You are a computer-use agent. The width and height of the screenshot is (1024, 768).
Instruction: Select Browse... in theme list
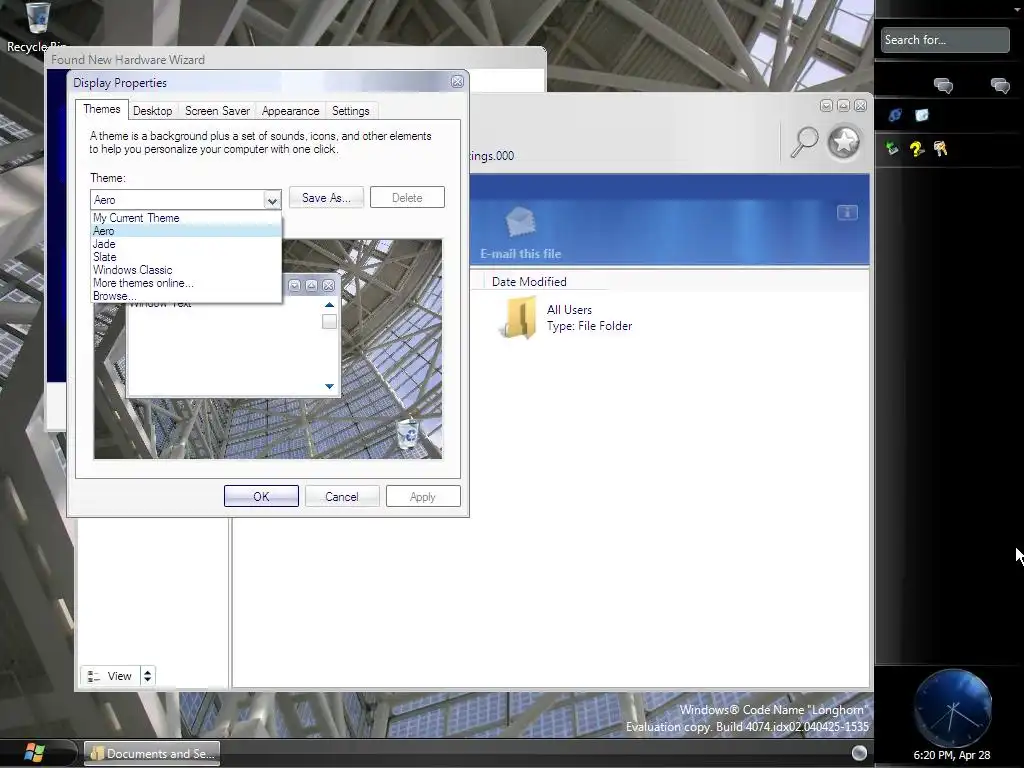pos(186,296)
